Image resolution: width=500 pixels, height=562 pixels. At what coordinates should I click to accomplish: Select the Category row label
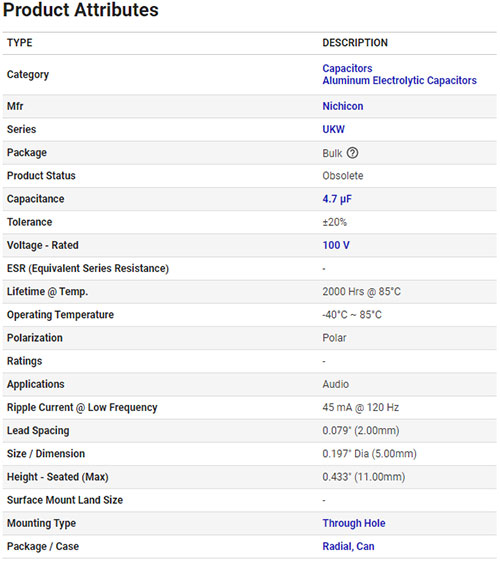pyautogui.click(x=28, y=75)
